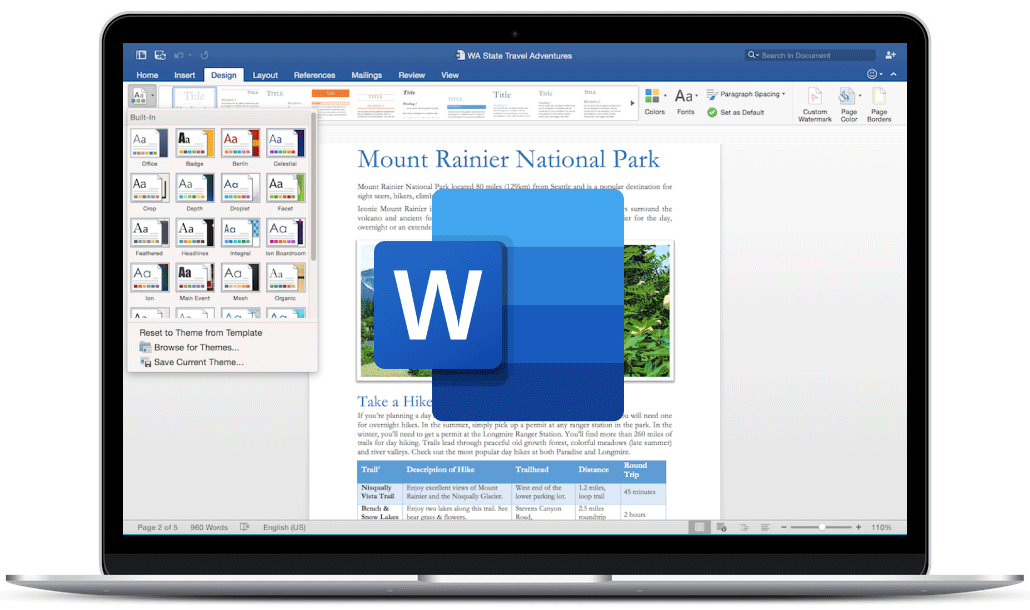Open the Colors palette icon

[652, 96]
